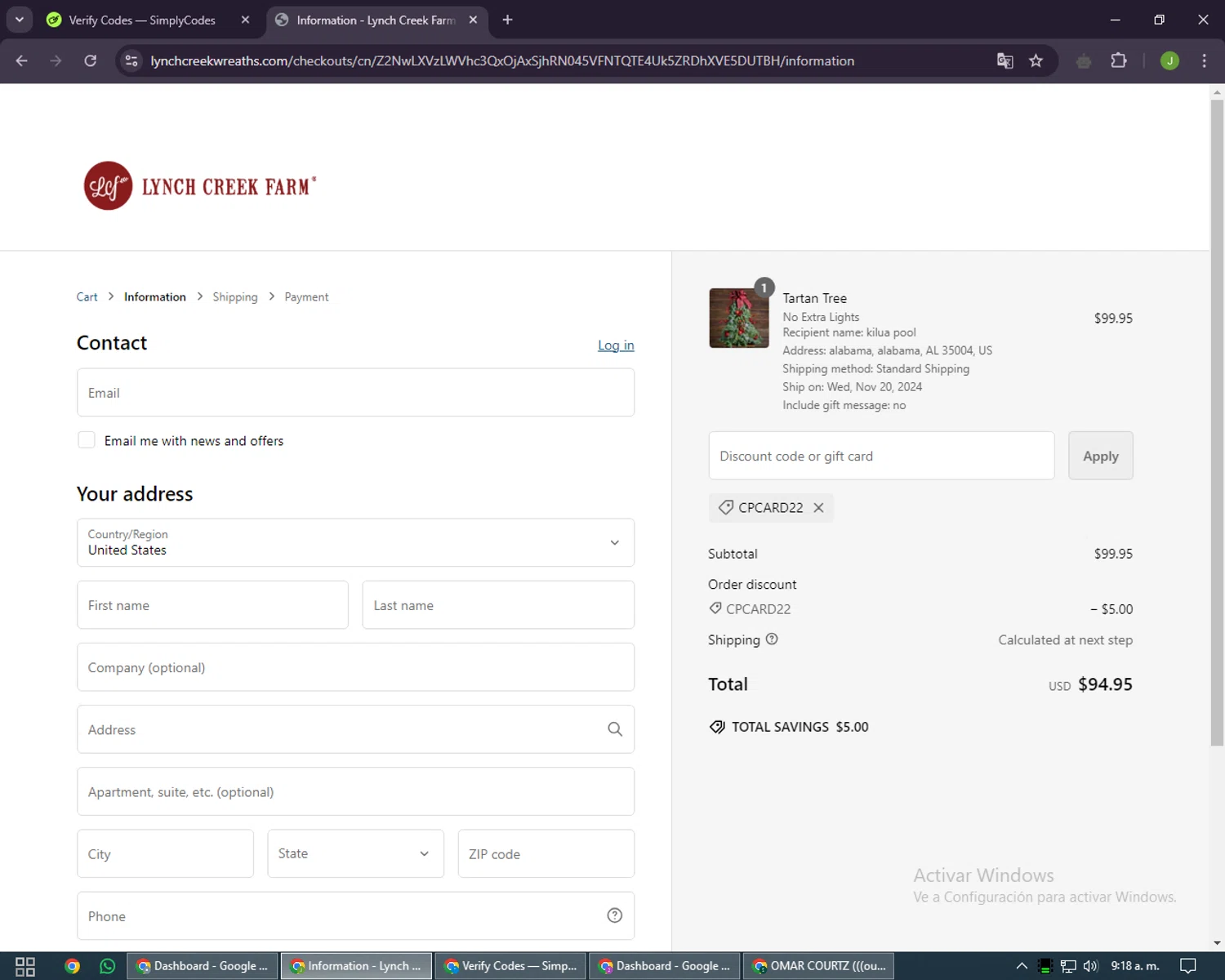The image size is (1225, 980).
Task: Switch to the Verify Codes — SimplyCodes tab
Action: pyautogui.click(x=141, y=20)
